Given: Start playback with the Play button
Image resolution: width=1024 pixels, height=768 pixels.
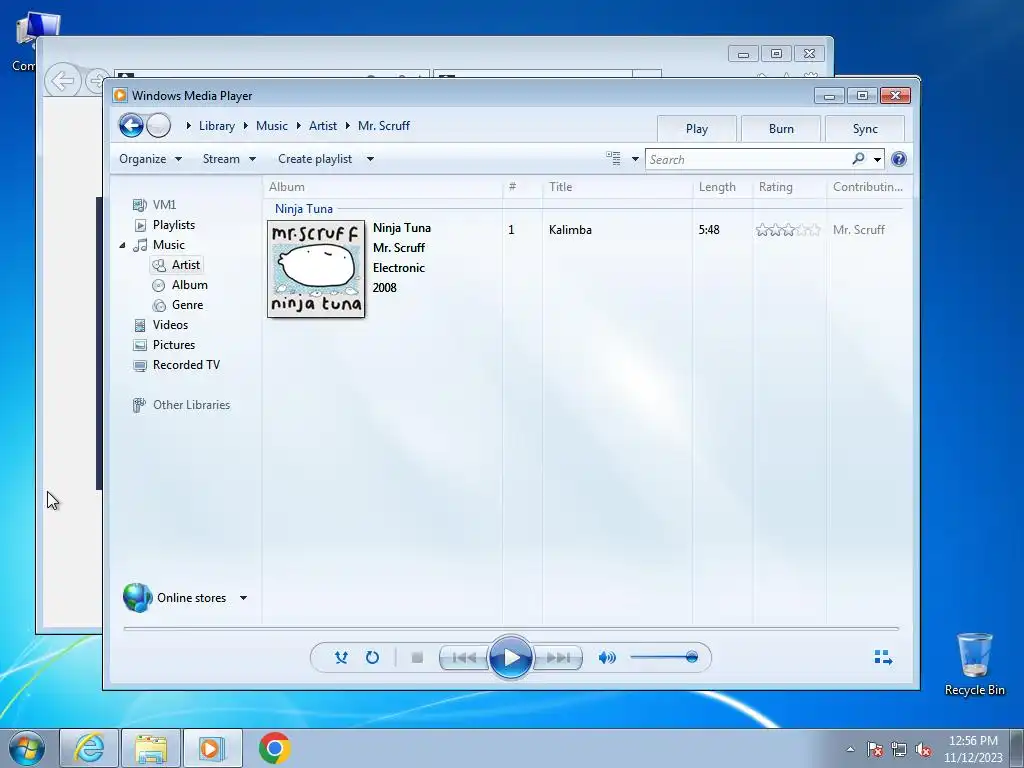Looking at the screenshot, I should point(510,658).
